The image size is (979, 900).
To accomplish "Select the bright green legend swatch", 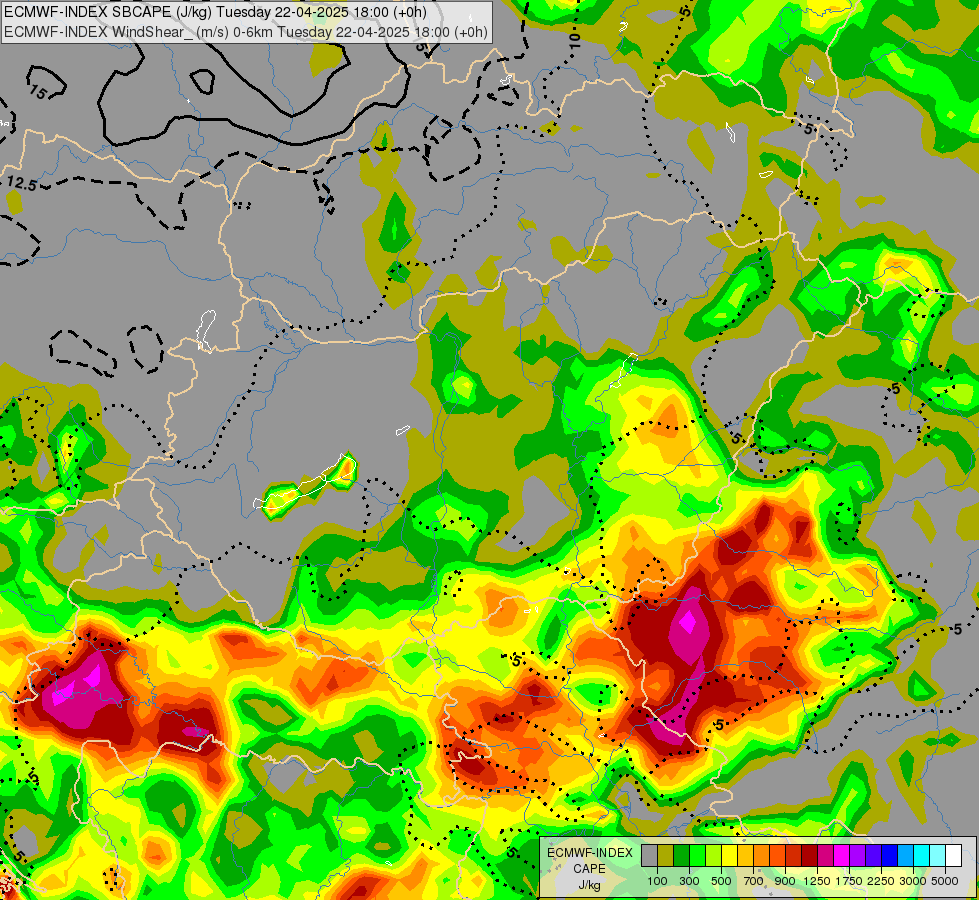I will (x=697, y=855).
